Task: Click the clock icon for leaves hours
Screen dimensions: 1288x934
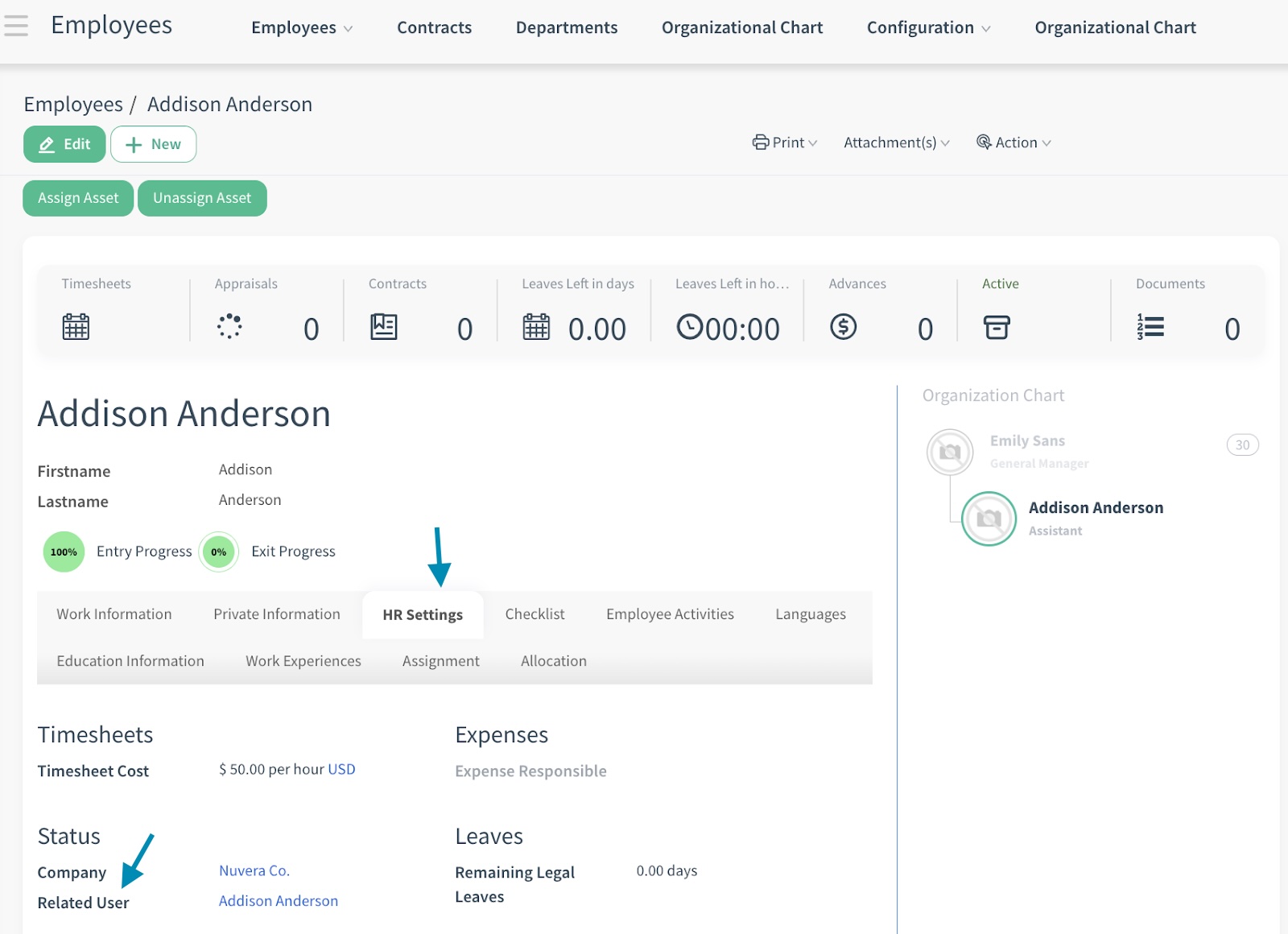Action: 689,327
